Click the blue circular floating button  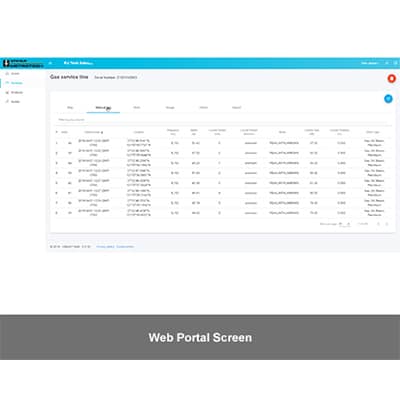click(388, 99)
